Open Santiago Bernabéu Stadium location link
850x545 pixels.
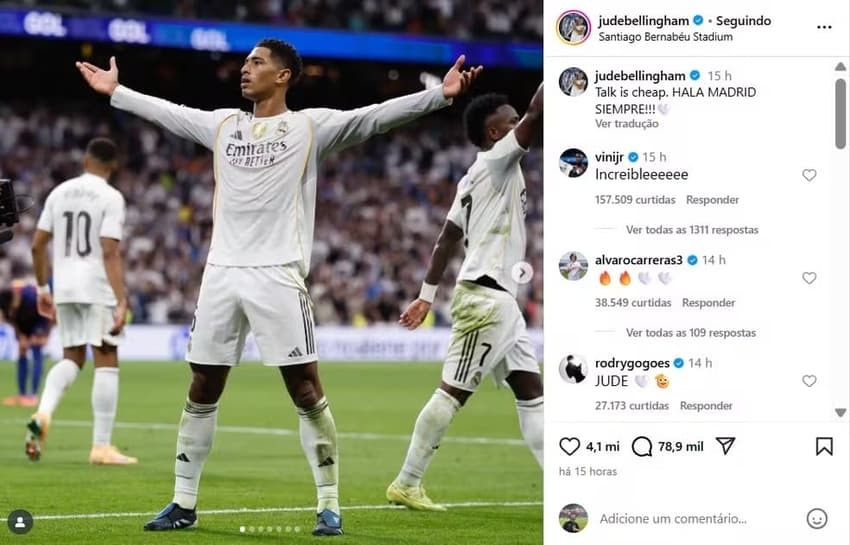(665, 37)
